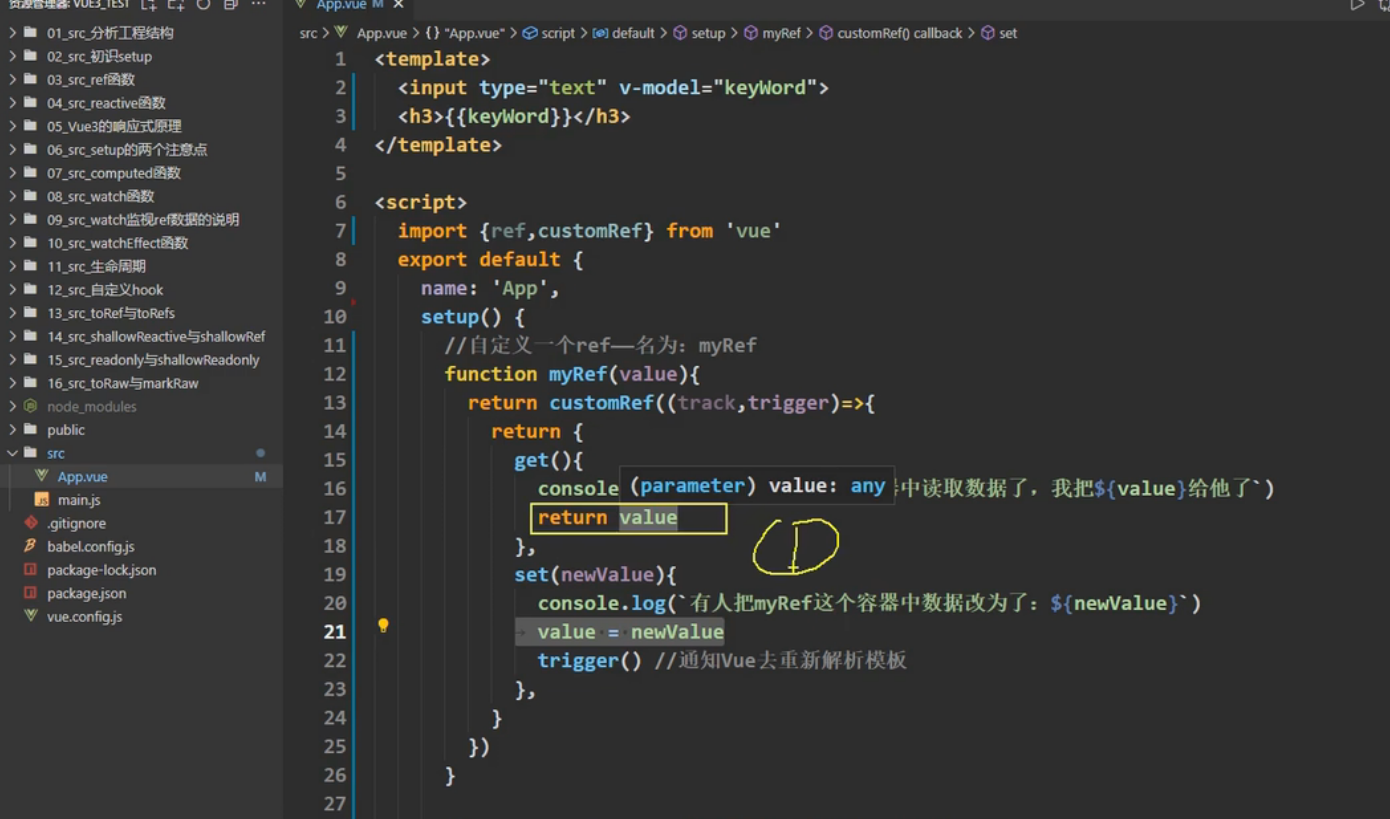1390x819 pixels.
Task: Click the cube icon before setup in breadcrumbs
Action: pyautogui.click(x=680, y=33)
